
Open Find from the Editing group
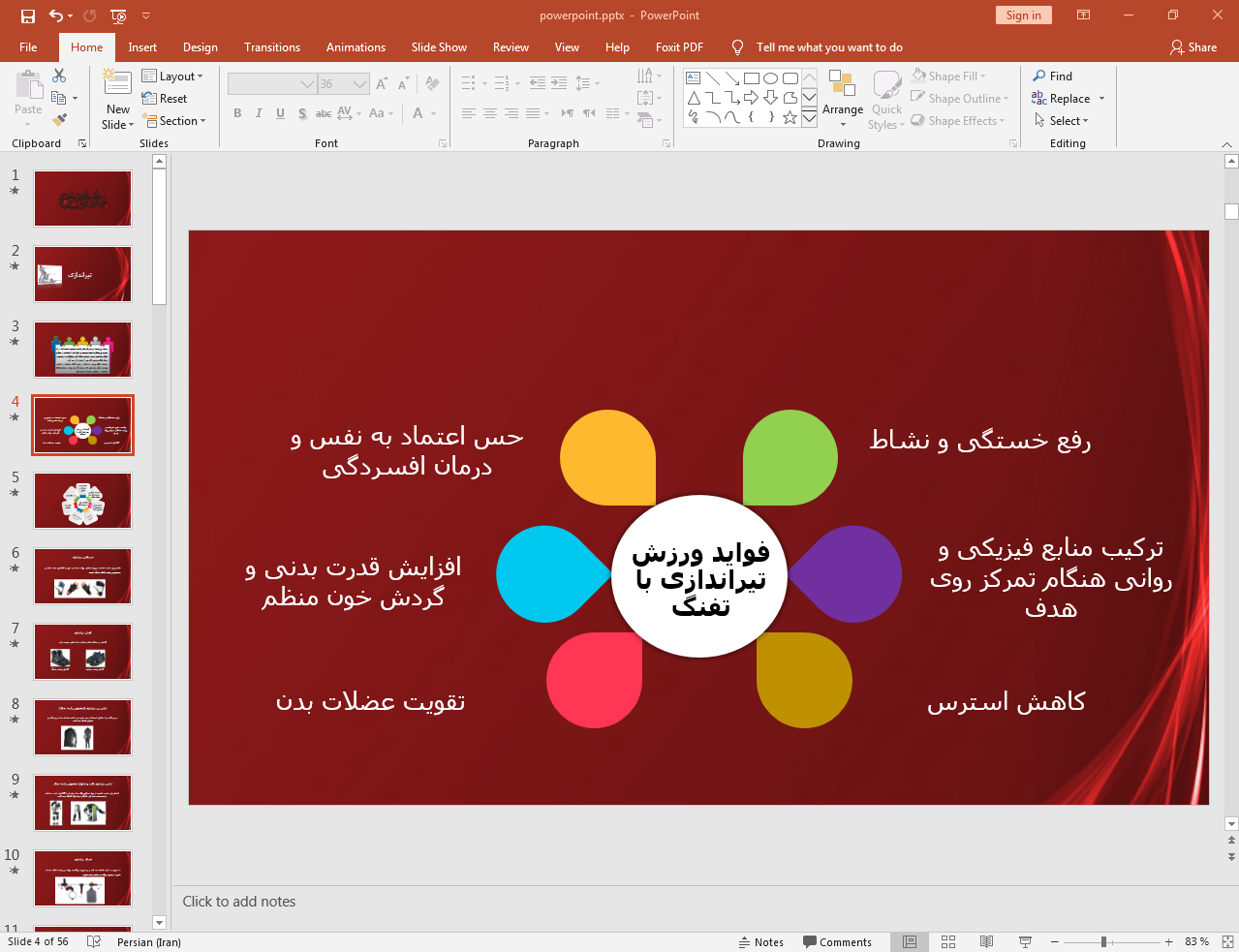click(1052, 77)
